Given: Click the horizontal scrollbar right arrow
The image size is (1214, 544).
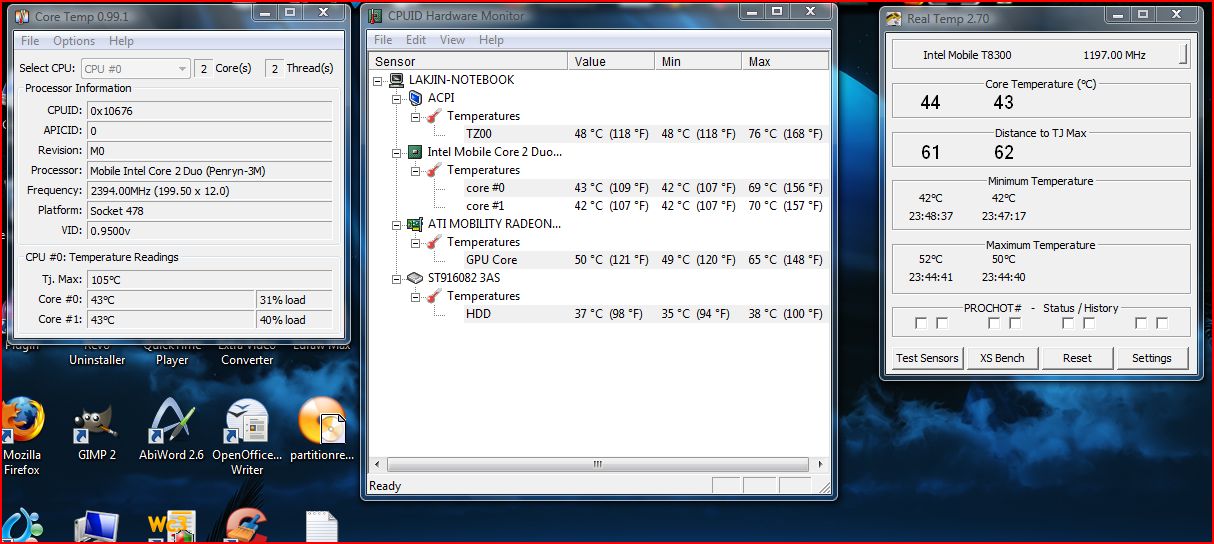Looking at the screenshot, I should pyautogui.click(x=818, y=465).
